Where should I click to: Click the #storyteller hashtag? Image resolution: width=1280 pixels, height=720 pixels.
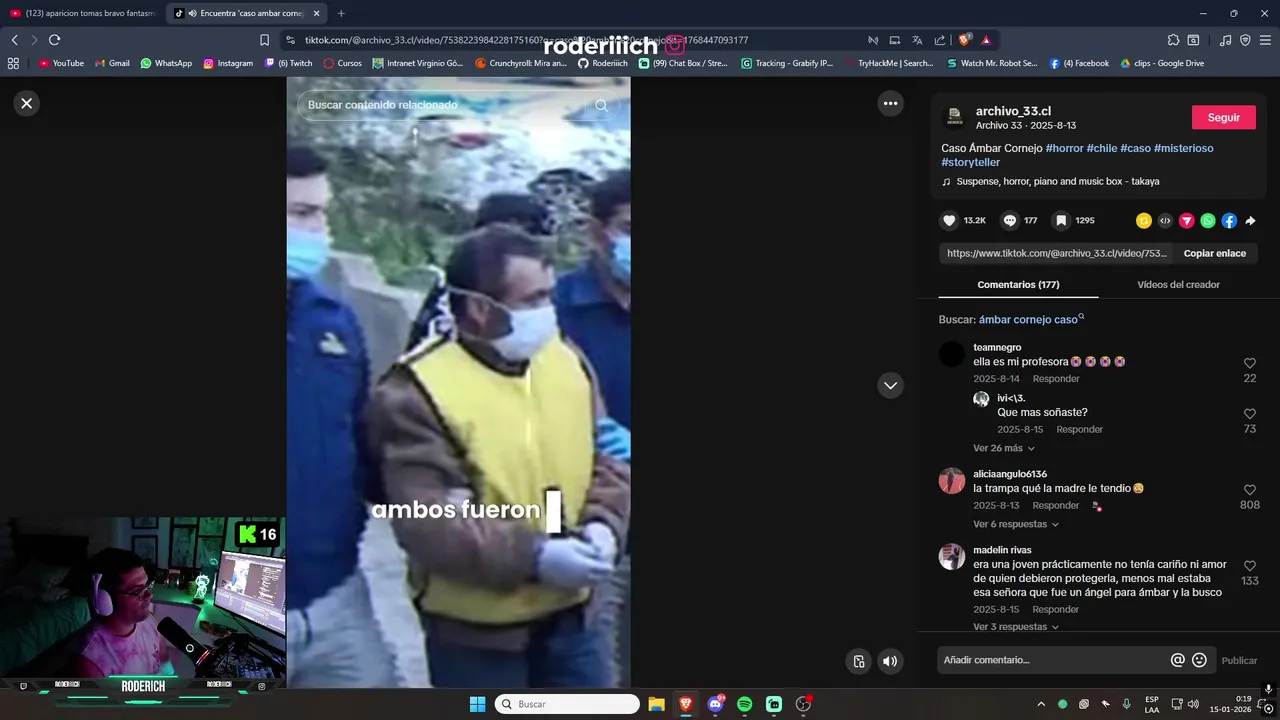pos(970,162)
